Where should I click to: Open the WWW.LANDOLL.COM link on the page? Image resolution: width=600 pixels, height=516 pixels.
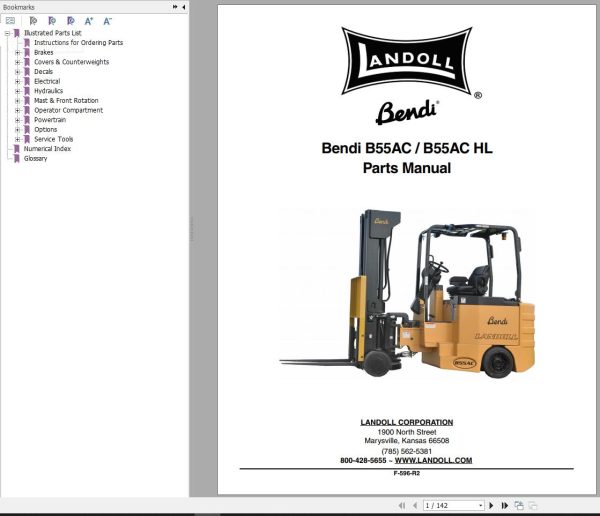(433, 460)
